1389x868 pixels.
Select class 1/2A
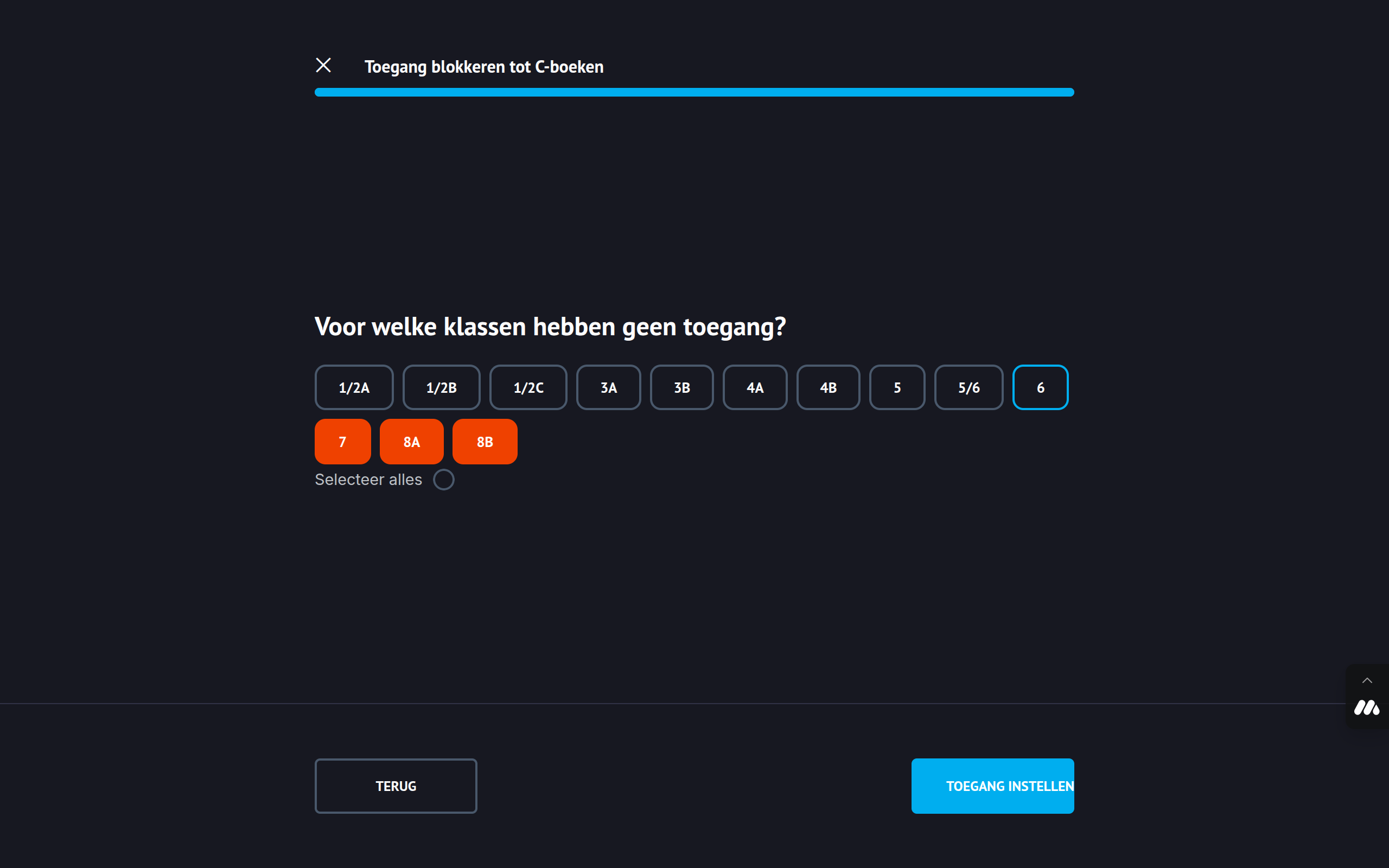pos(354,387)
